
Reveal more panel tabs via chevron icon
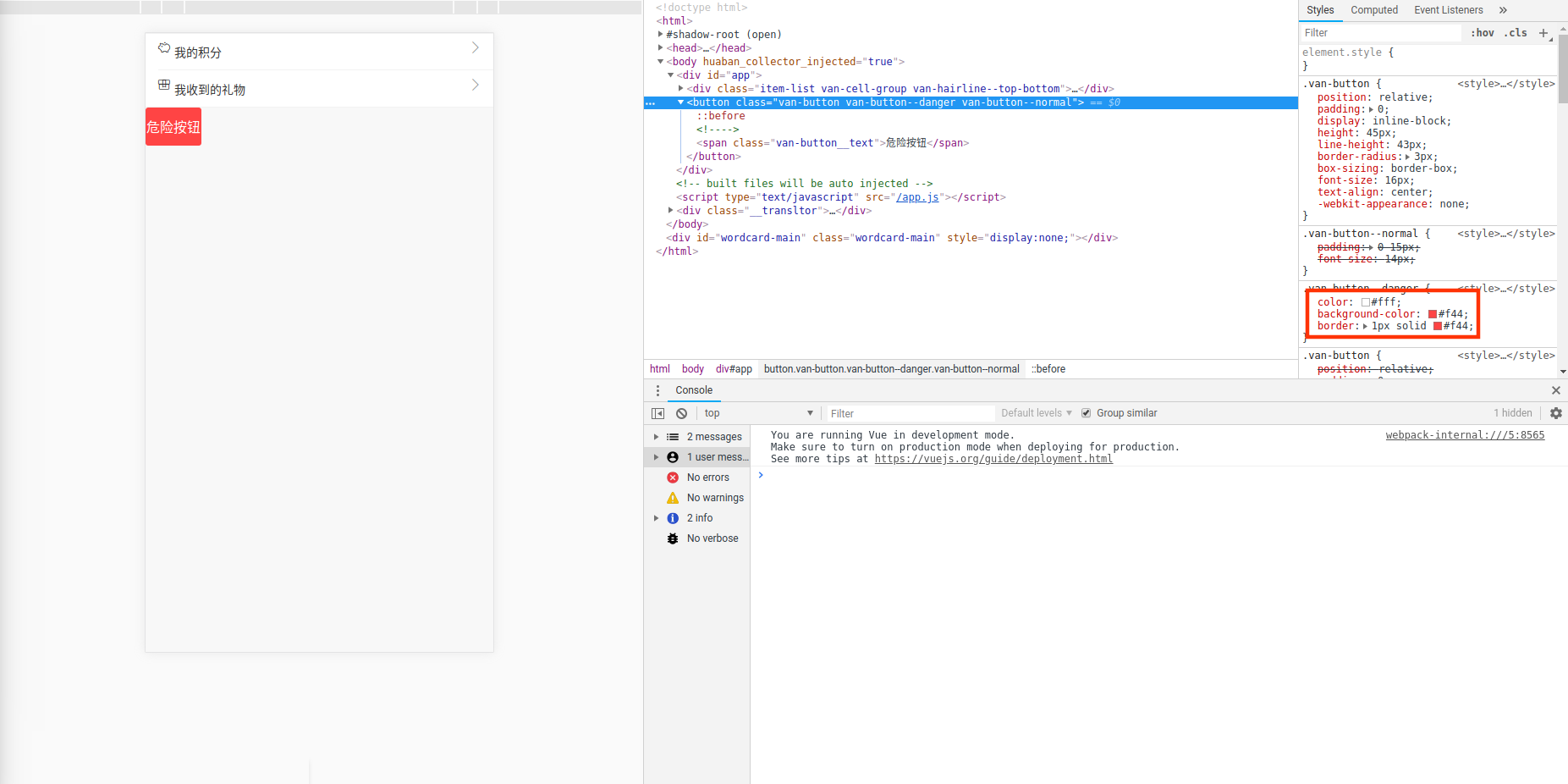tap(1503, 9)
